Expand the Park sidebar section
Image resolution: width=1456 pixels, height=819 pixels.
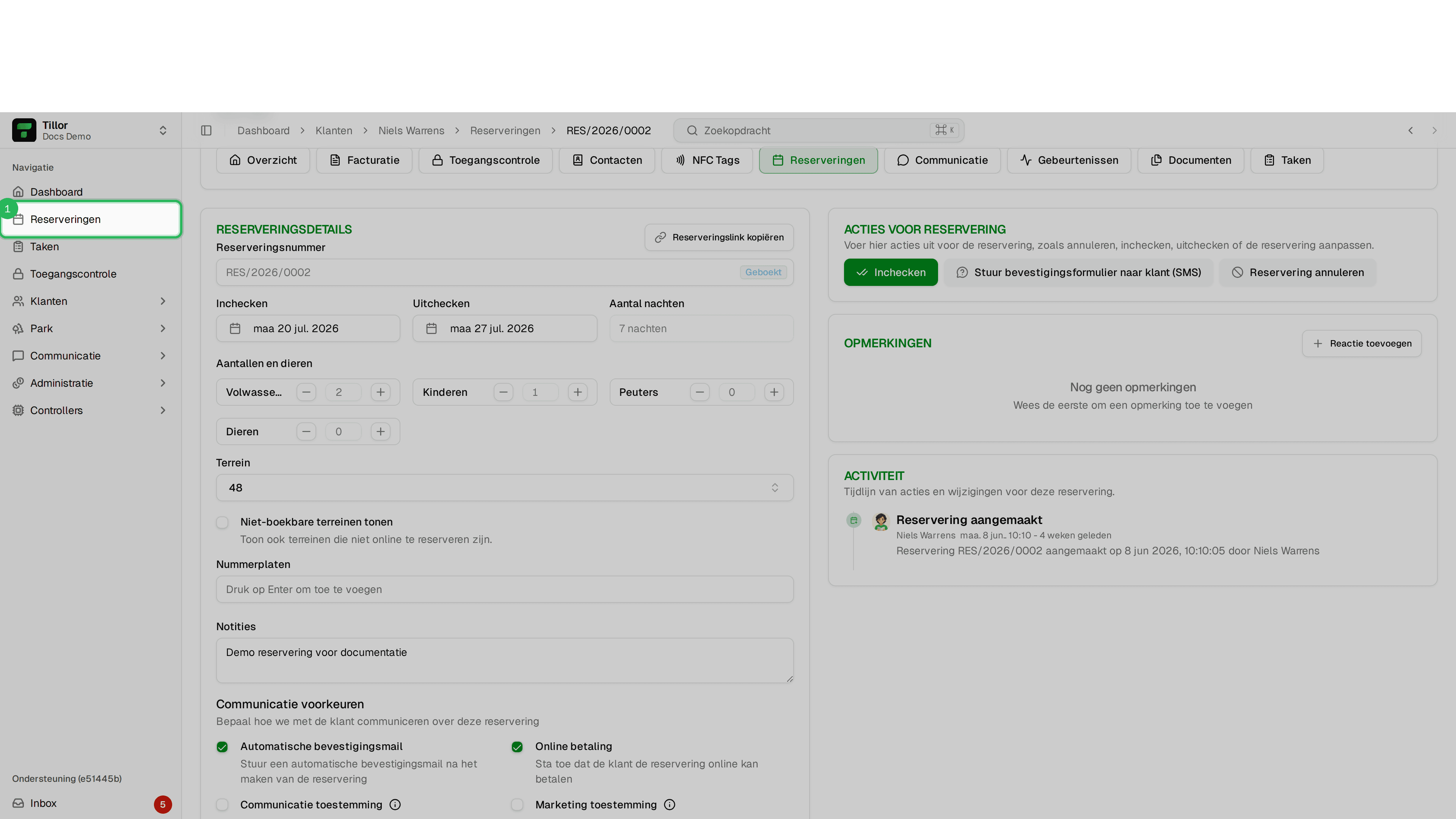[x=91, y=328]
